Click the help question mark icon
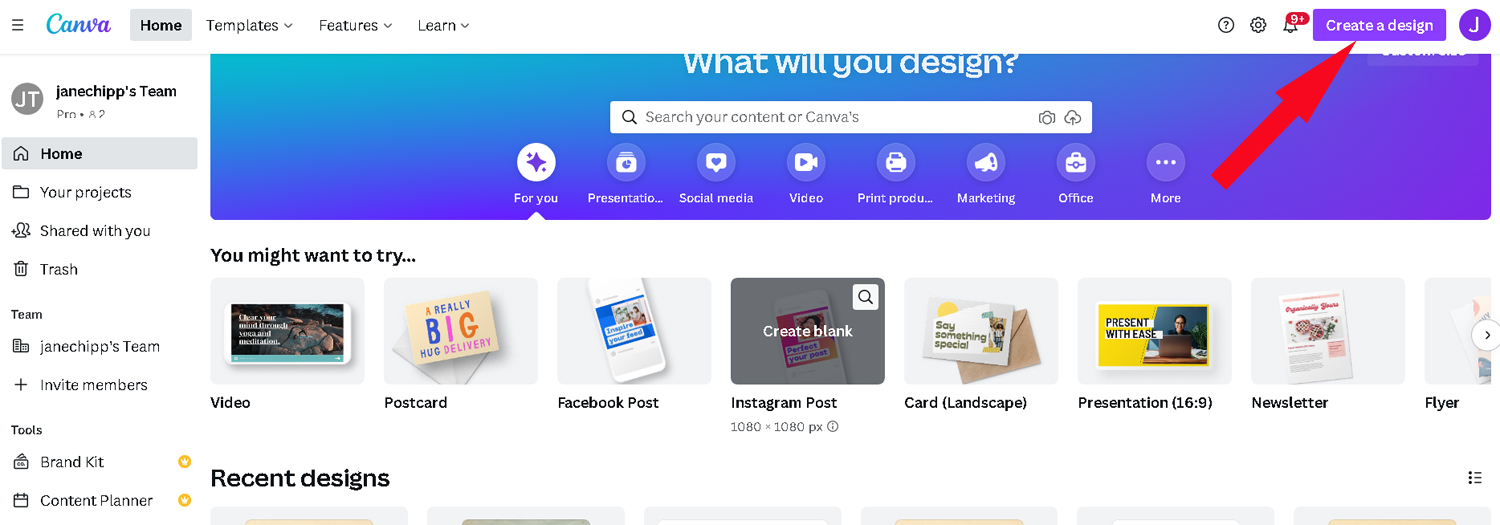Image resolution: width=1500 pixels, height=525 pixels. (x=1226, y=25)
